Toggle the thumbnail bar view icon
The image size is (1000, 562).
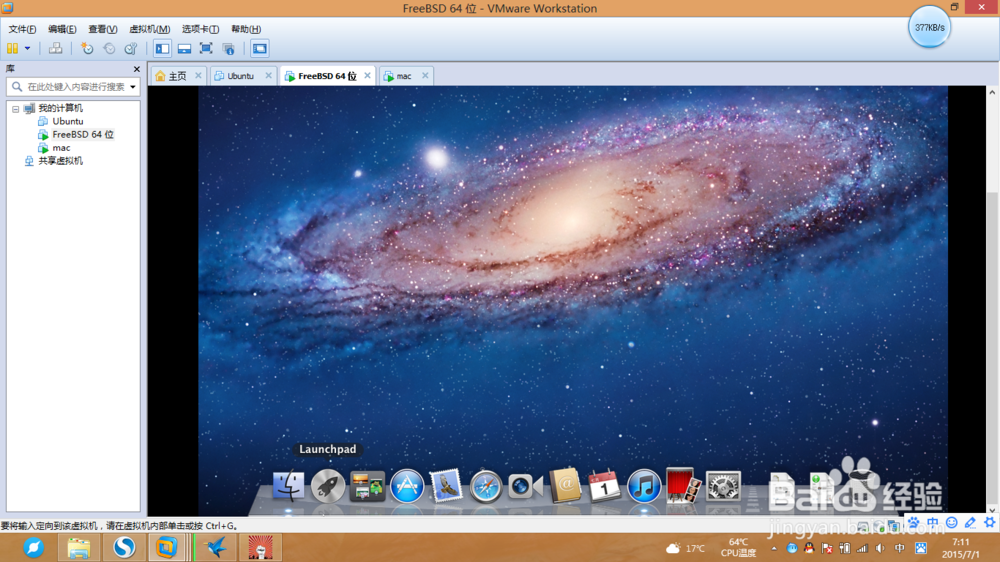[184, 48]
